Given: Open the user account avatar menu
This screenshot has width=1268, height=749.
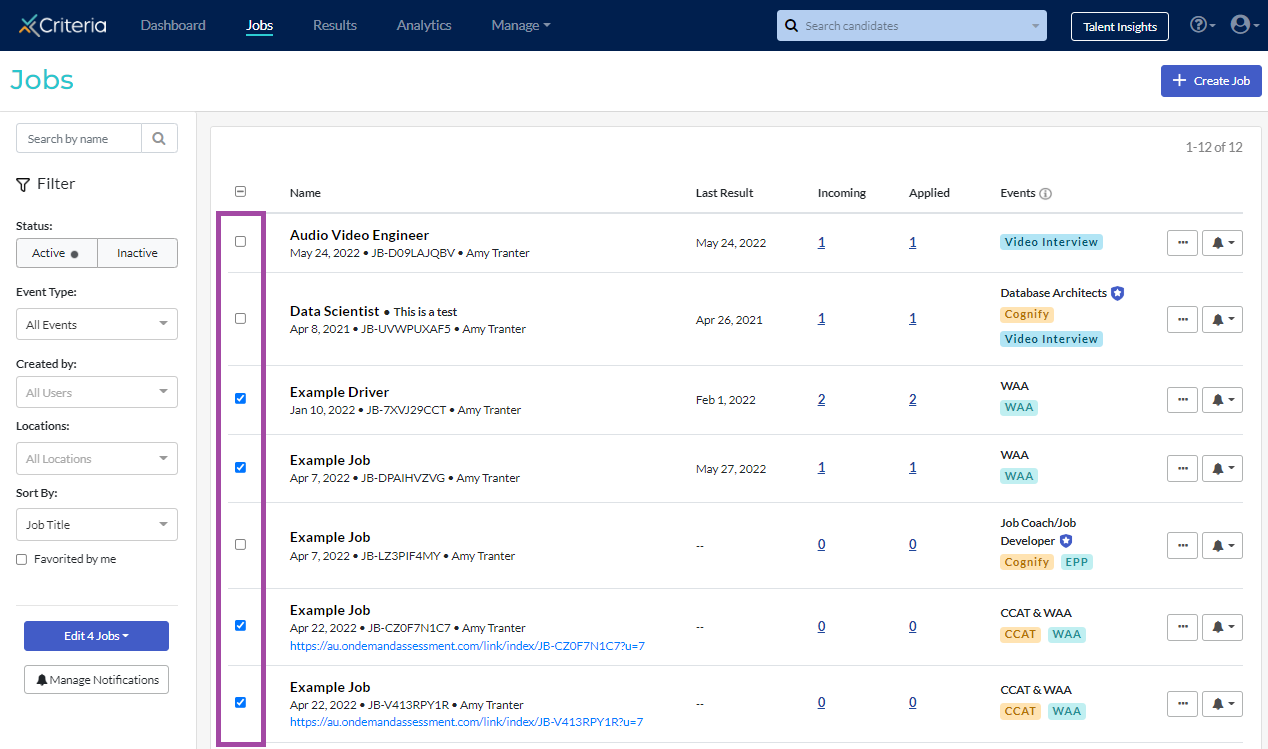Looking at the screenshot, I should (1245, 25).
